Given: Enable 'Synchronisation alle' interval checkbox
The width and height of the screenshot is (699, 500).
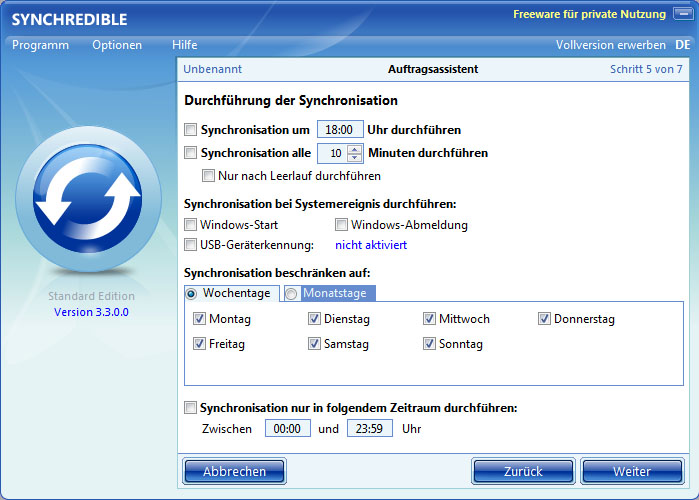Looking at the screenshot, I should click(190, 153).
